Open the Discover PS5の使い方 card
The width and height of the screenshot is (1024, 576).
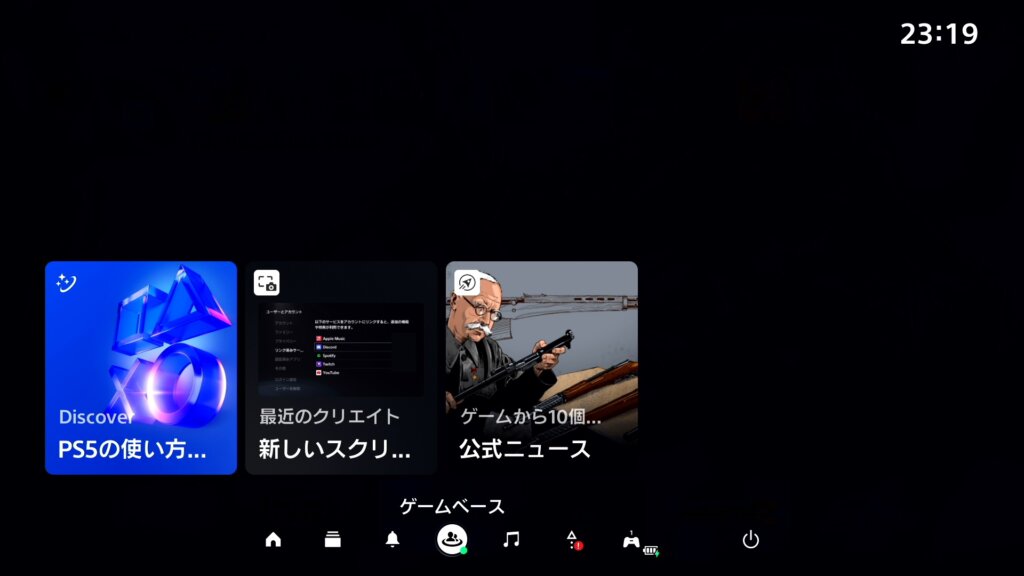point(140,368)
